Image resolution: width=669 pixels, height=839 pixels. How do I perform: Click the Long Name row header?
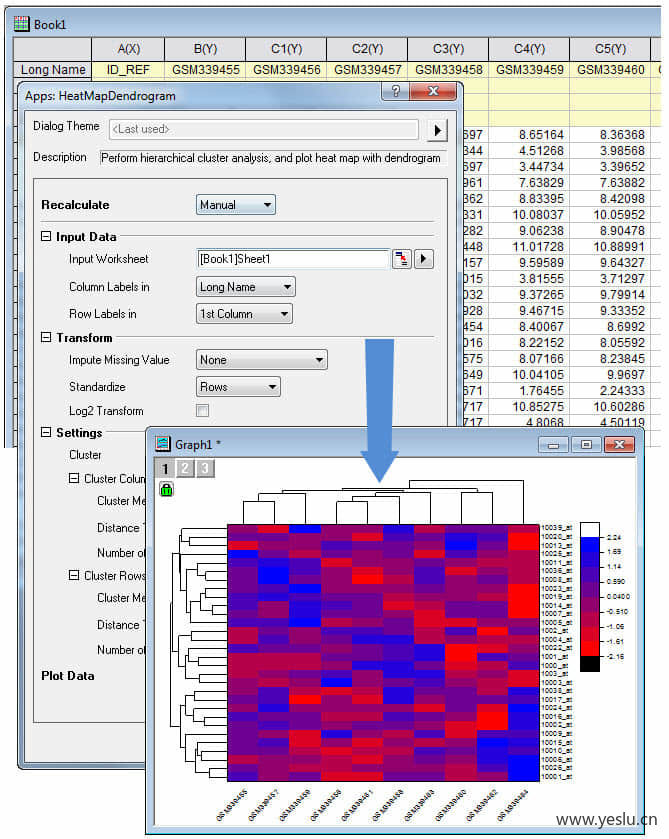(x=52, y=70)
